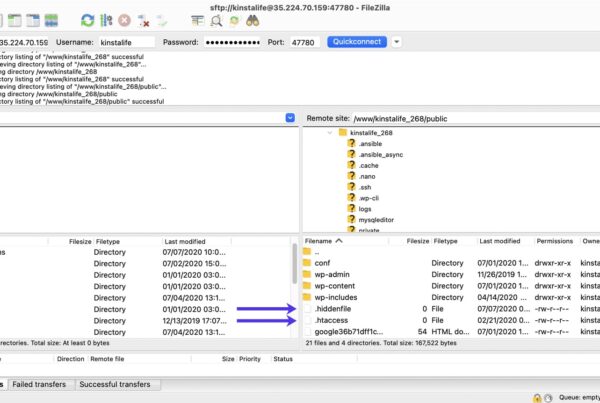Switch to the Failed transfers tab

[x=39, y=384]
